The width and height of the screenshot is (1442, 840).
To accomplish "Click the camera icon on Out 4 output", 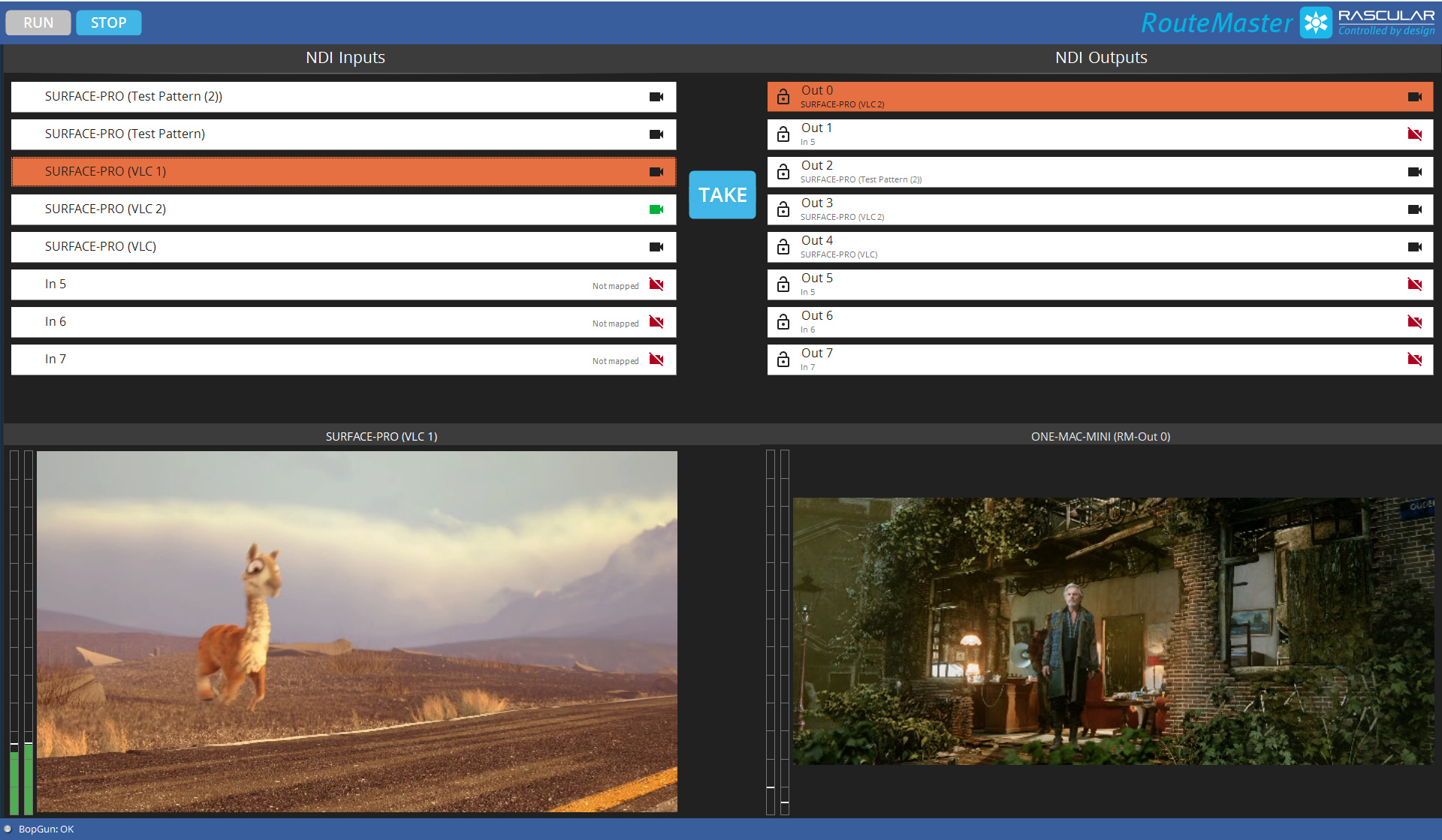I will (1416, 246).
